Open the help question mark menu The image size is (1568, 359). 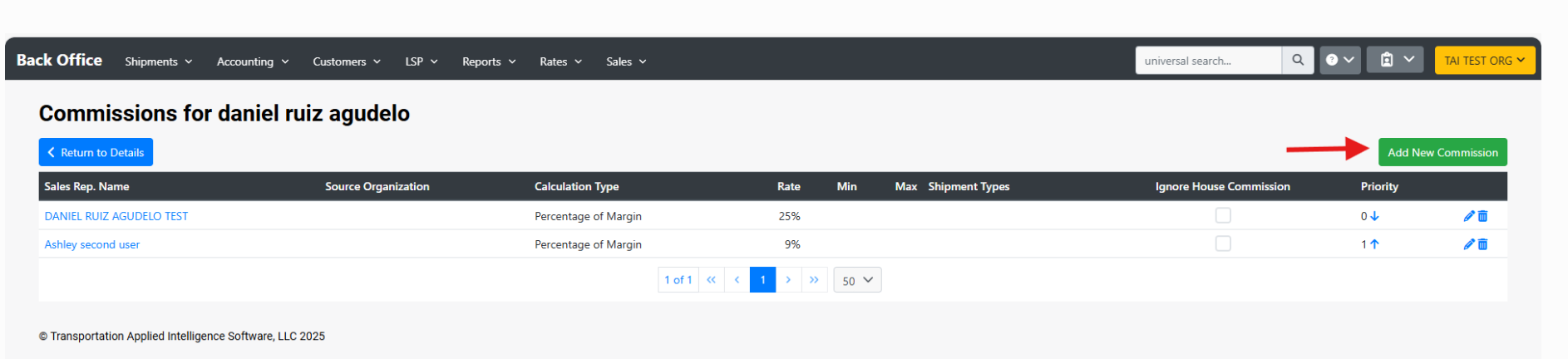click(x=1339, y=61)
